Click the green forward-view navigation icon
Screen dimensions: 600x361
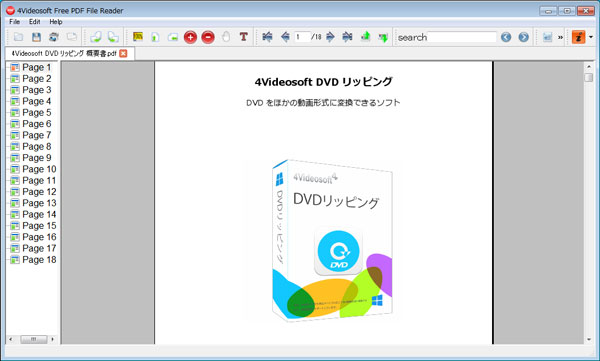click(x=383, y=37)
